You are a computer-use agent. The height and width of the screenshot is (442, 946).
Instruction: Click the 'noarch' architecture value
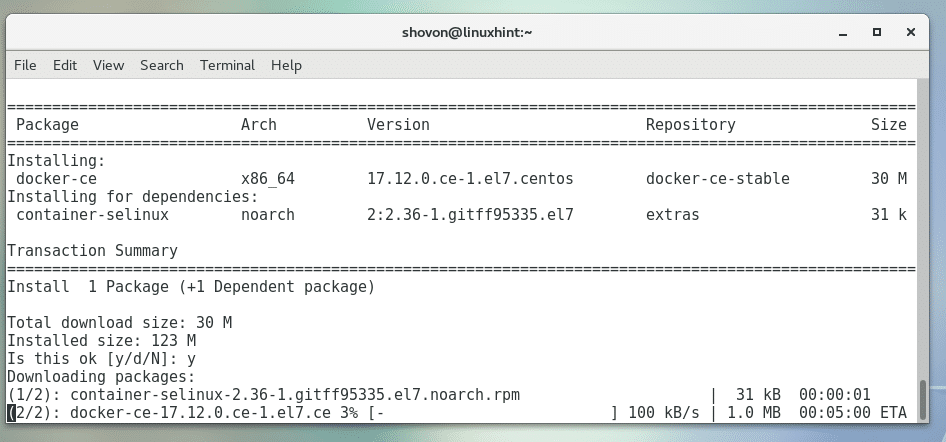(x=268, y=215)
